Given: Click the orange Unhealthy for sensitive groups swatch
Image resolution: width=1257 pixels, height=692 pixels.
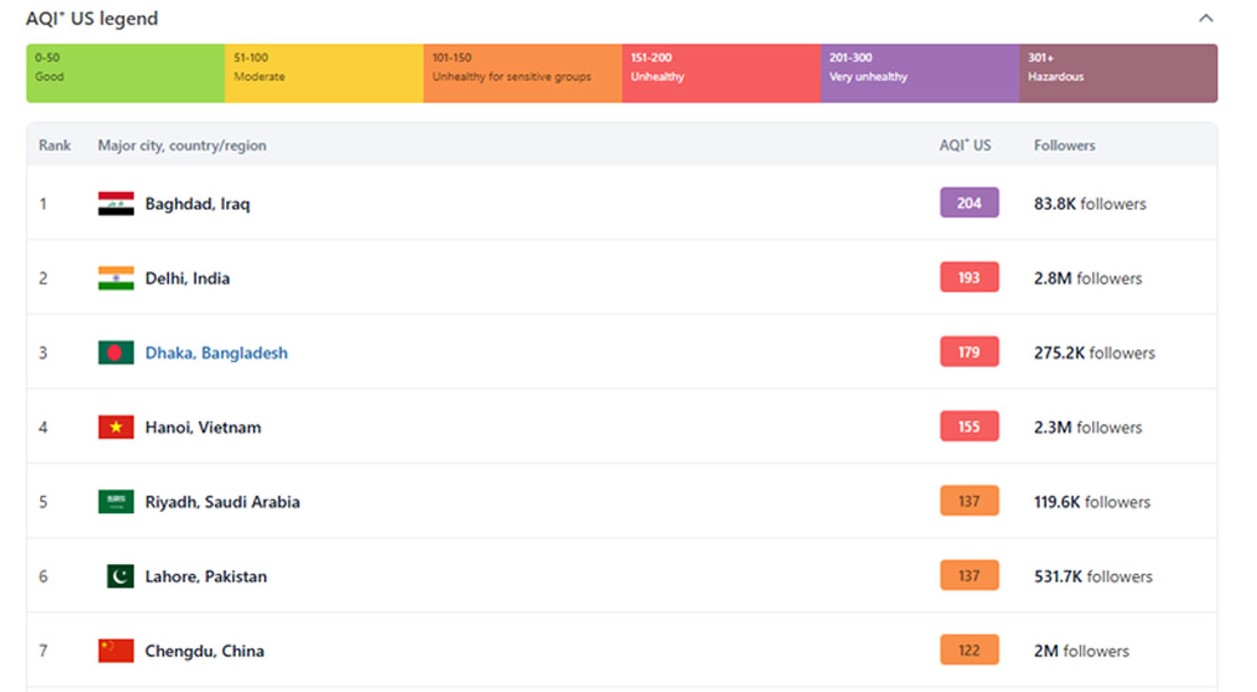Looking at the screenshot, I should (523, 73).
